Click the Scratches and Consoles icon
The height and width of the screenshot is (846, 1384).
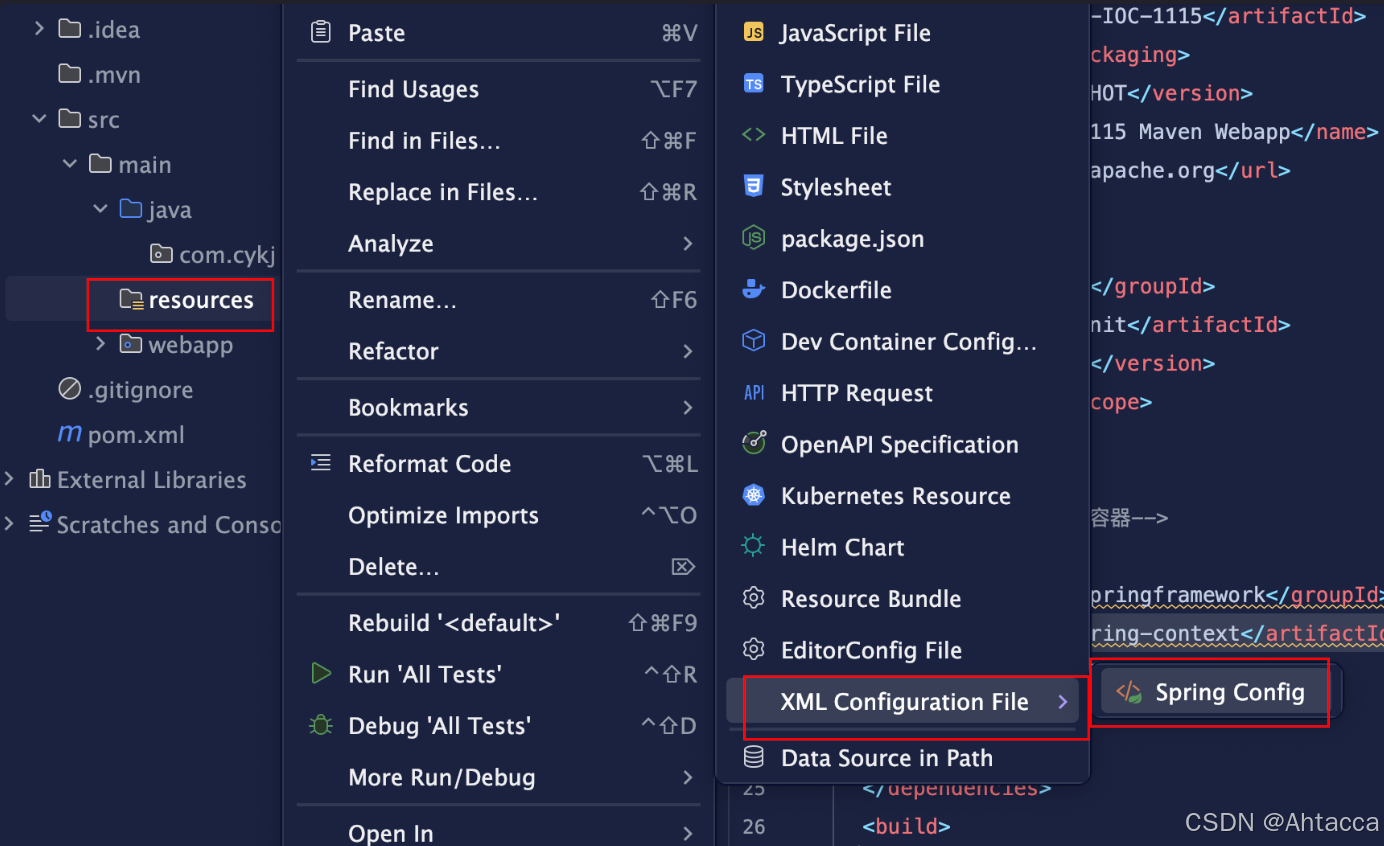pyautogui.click(x=40, y=524)
